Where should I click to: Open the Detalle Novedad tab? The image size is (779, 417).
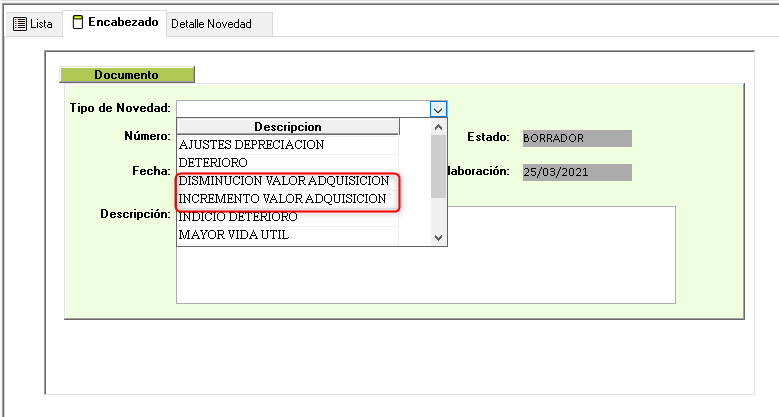(x=211, y=23)
